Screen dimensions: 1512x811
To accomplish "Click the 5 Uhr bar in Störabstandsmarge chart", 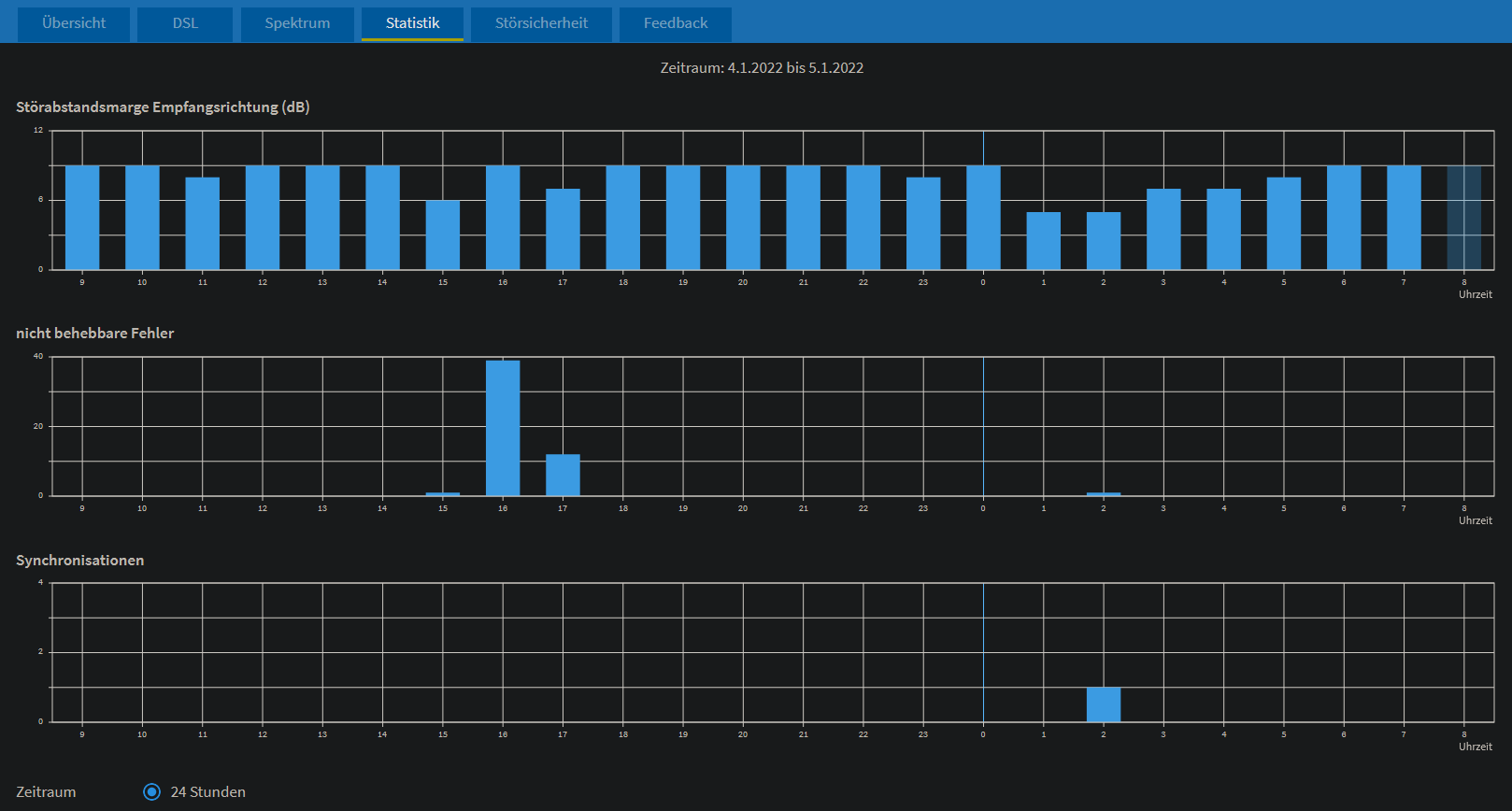I will tap(1284, 223).
